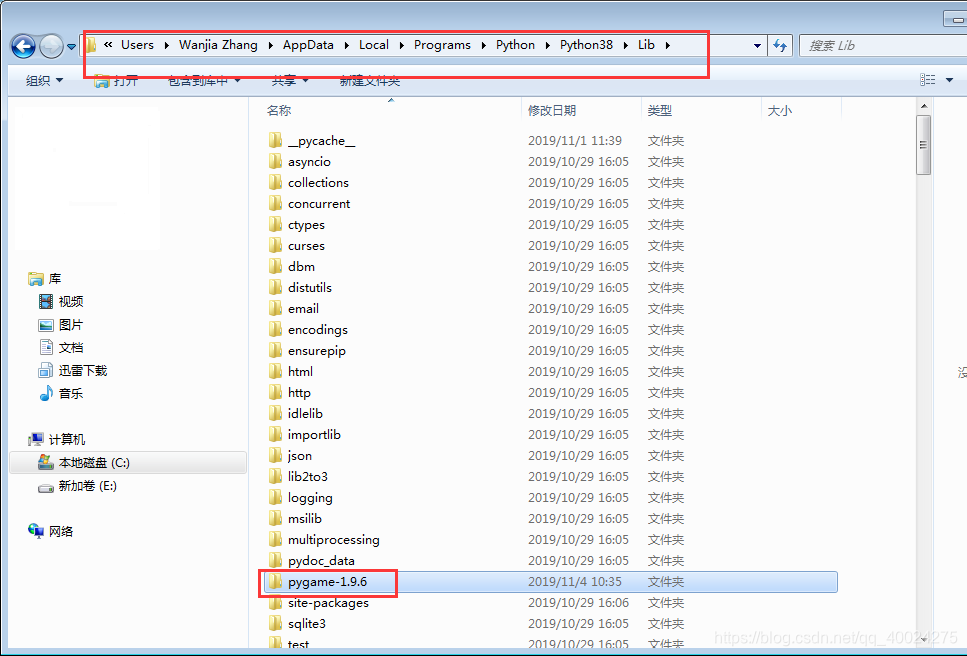Screen dimensions: 967x656
Task: Click the back navigation arrow
Action: (22, 44)
